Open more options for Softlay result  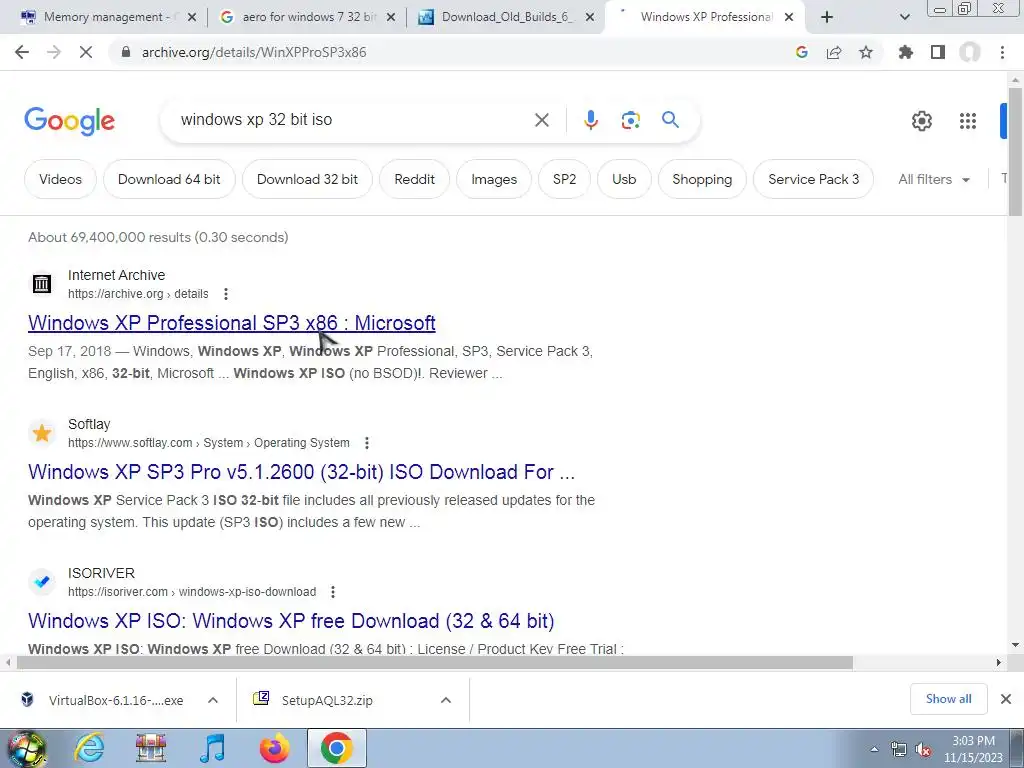click(367, 443)
